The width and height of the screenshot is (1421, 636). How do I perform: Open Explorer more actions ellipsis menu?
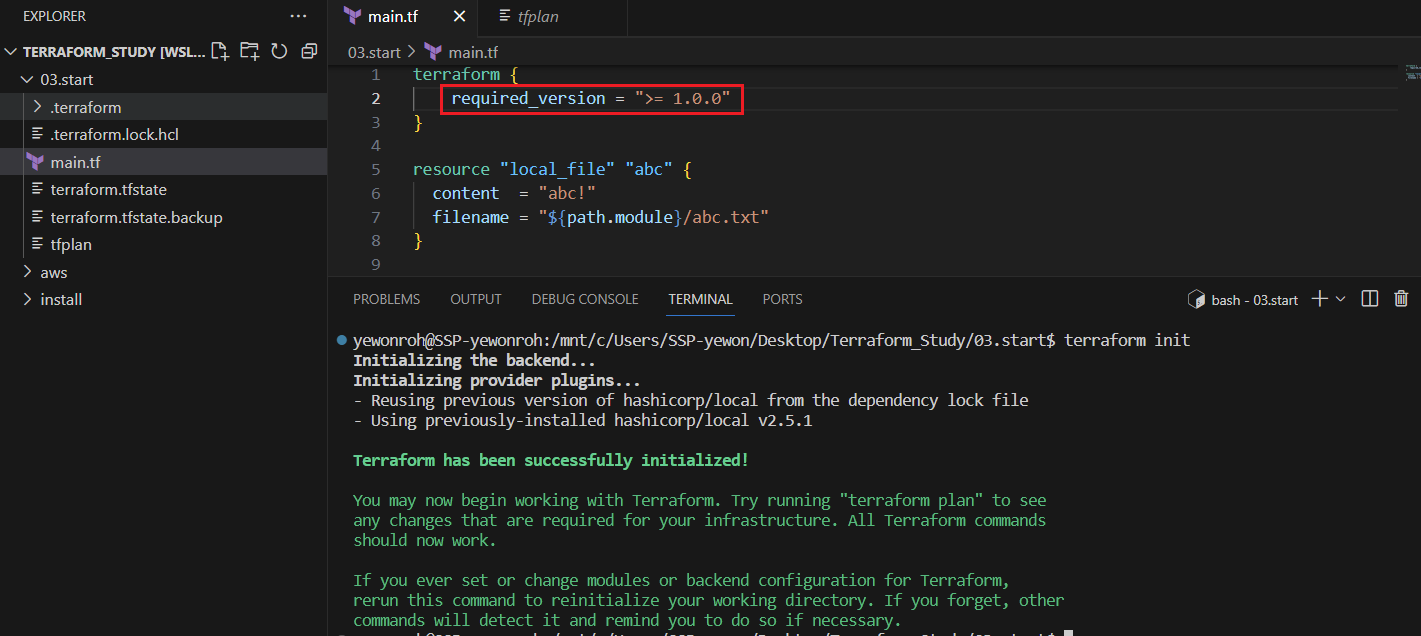298,16
